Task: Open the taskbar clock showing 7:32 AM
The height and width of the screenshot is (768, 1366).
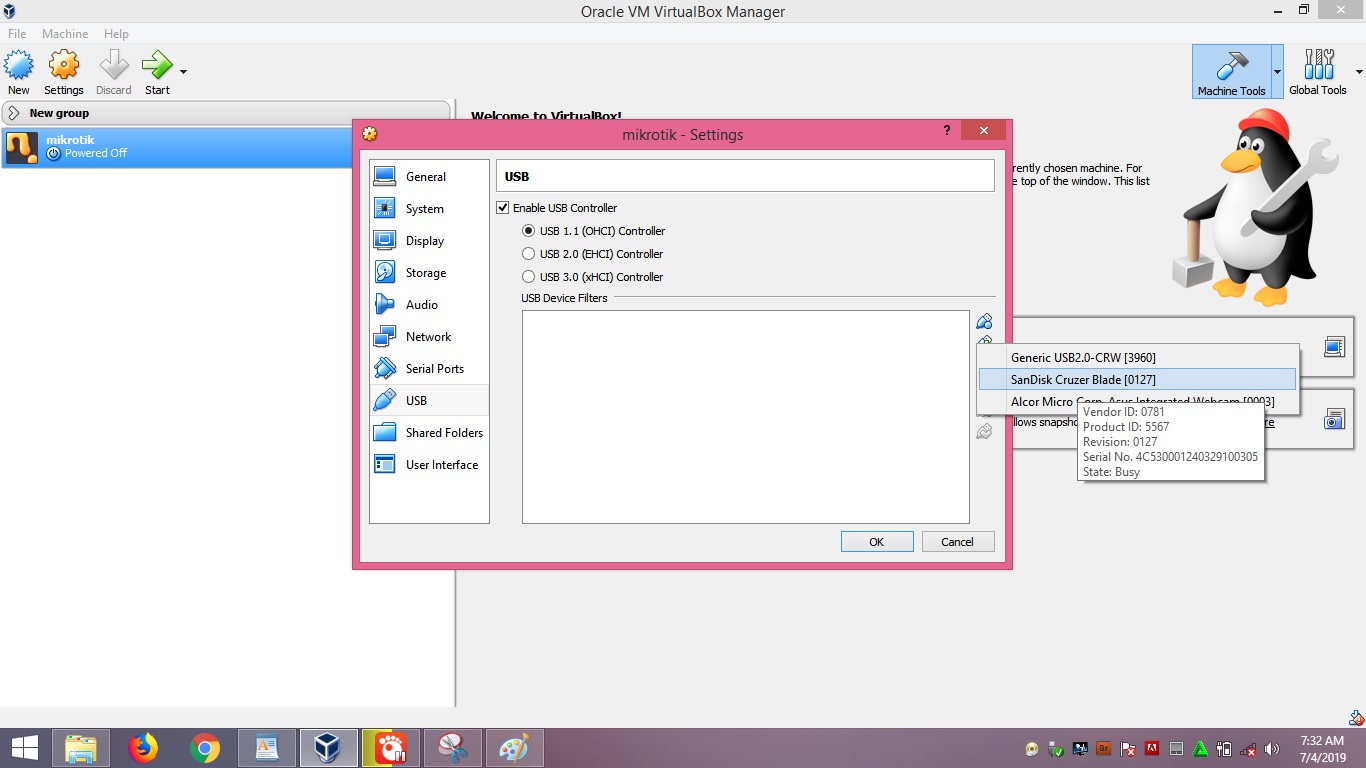Action: (1322, 749)
